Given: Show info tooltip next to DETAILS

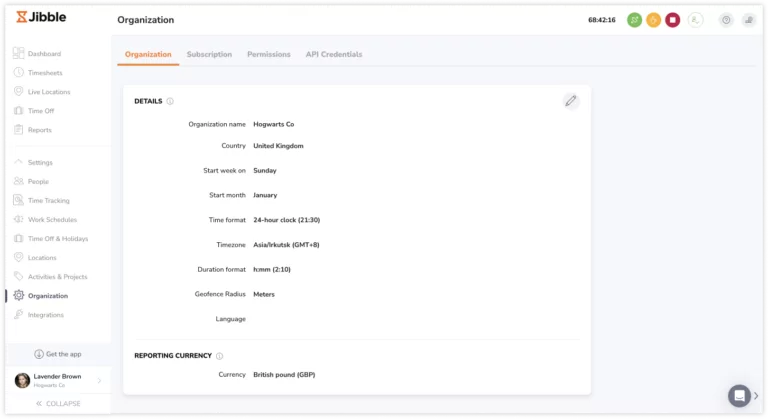Looking at the screenshot, I should click(x=170, y=101).
